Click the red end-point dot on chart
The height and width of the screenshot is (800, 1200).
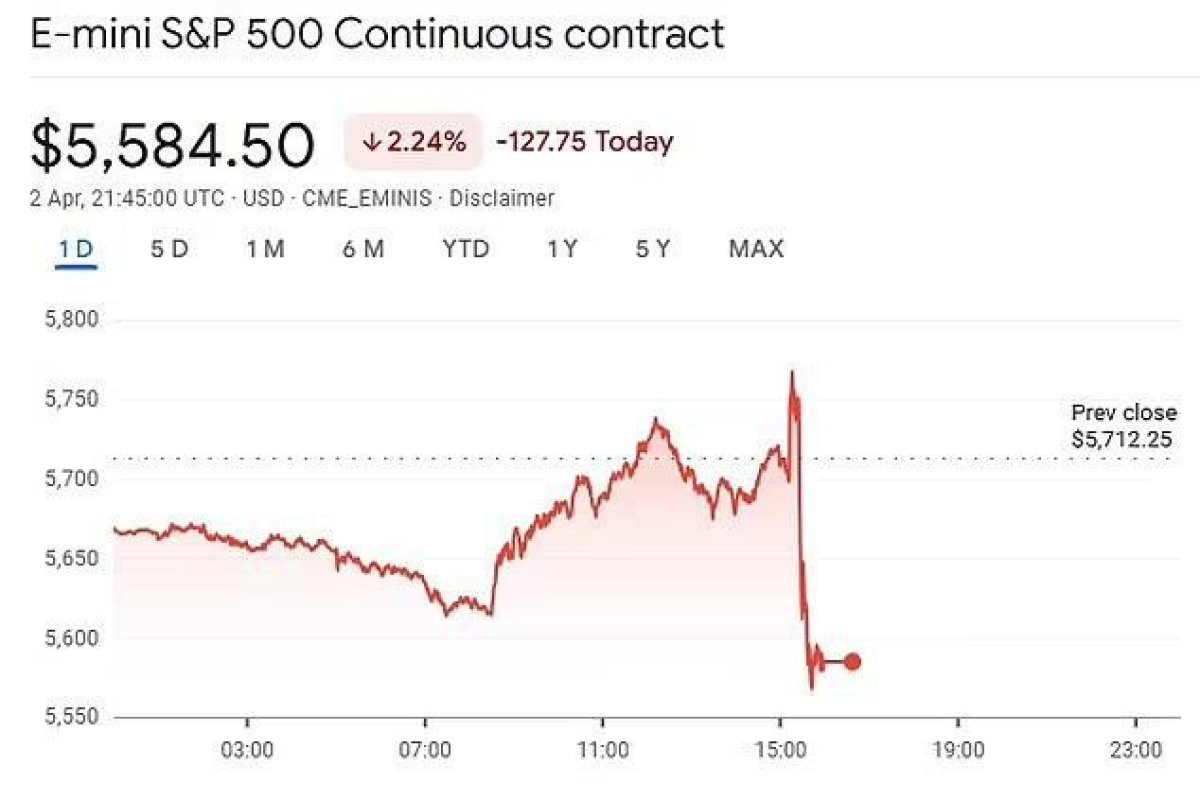[852, 661]
